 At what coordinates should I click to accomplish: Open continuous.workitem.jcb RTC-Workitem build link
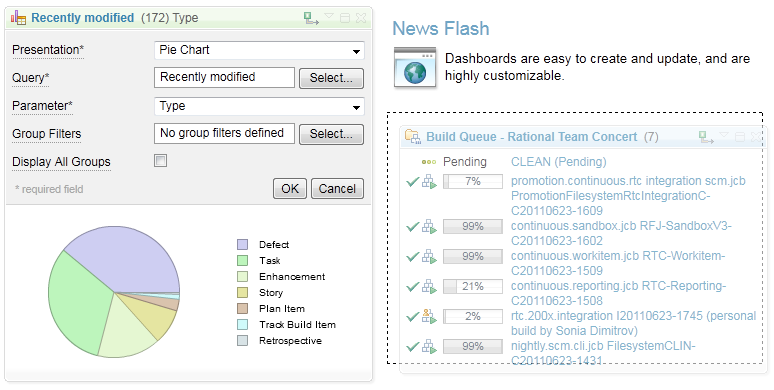(618, 264)
